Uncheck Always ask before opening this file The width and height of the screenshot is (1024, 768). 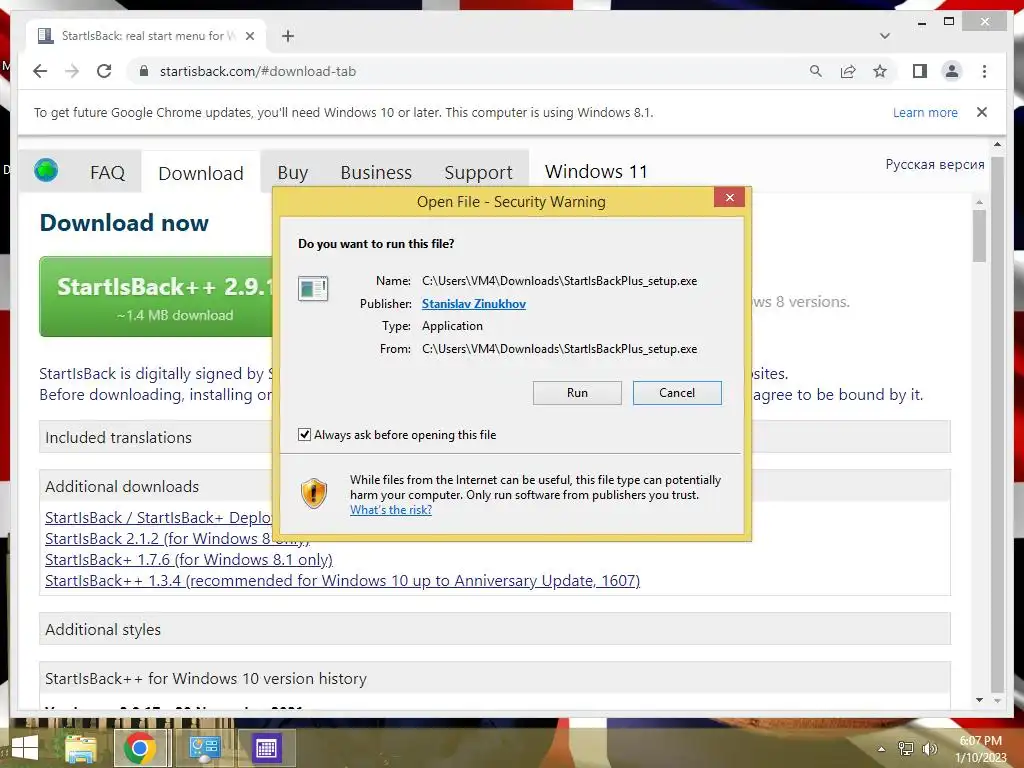tap(304, 434)
